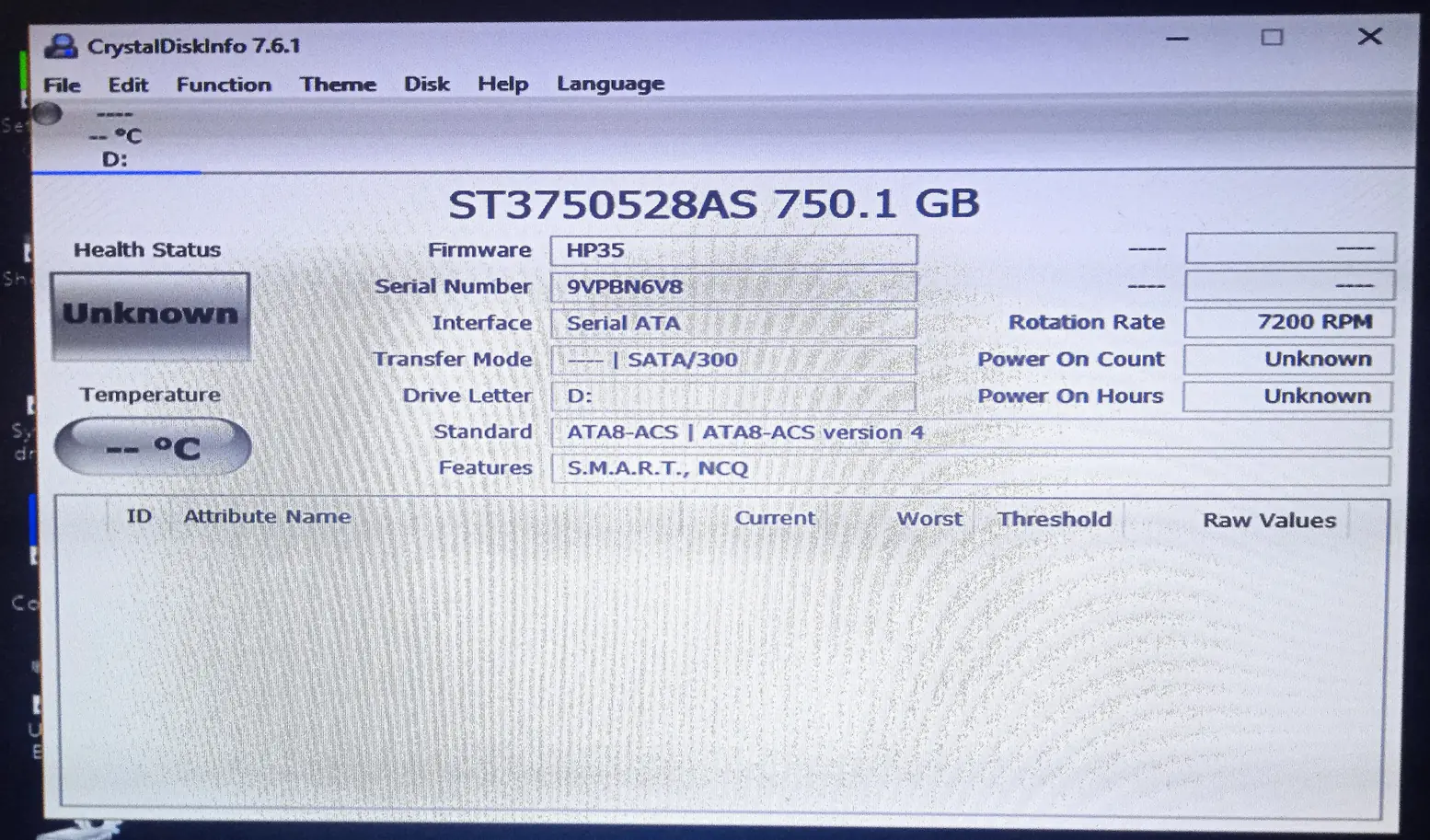Open the Language menu

[610, 84]
